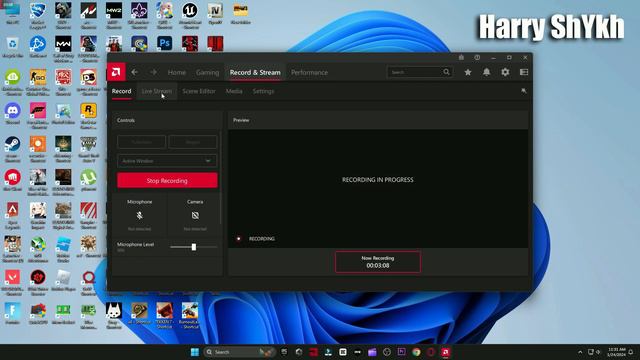Open the Windows Start menu
640x360 pixels.
tap(195, 352)
